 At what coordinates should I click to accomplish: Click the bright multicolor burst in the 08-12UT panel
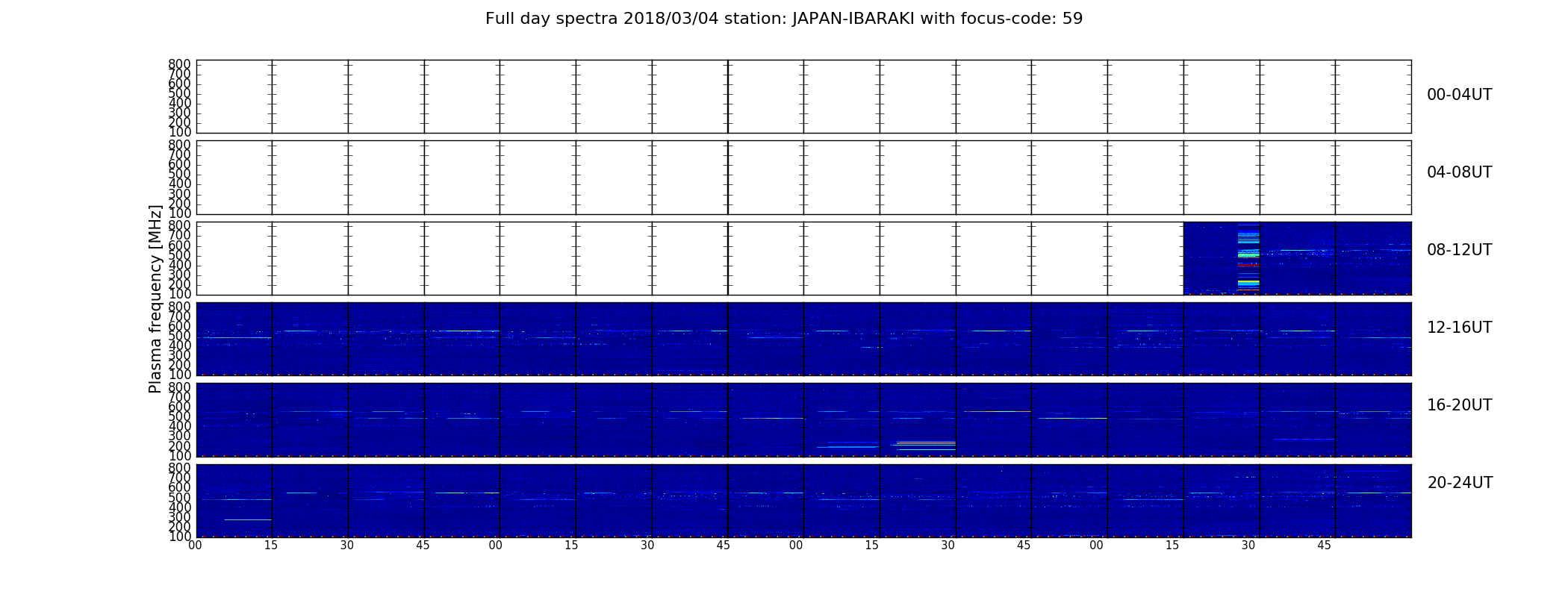tap(1248, 257)
